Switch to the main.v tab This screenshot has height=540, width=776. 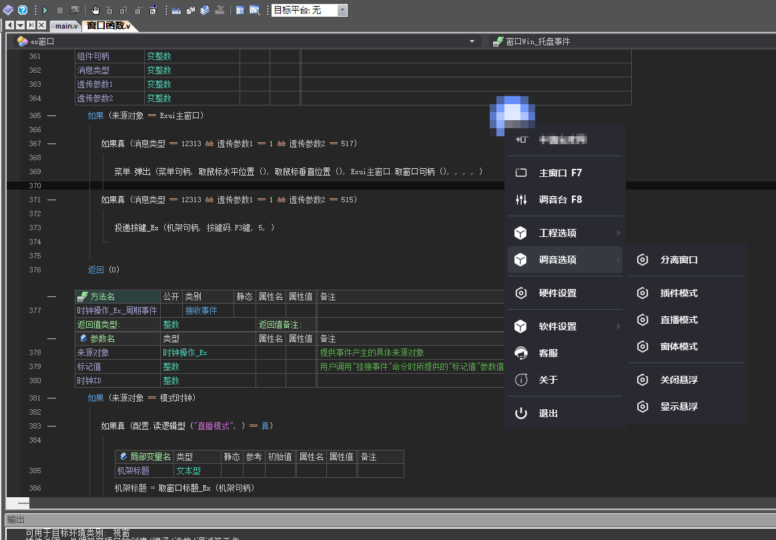coord(65,25)
